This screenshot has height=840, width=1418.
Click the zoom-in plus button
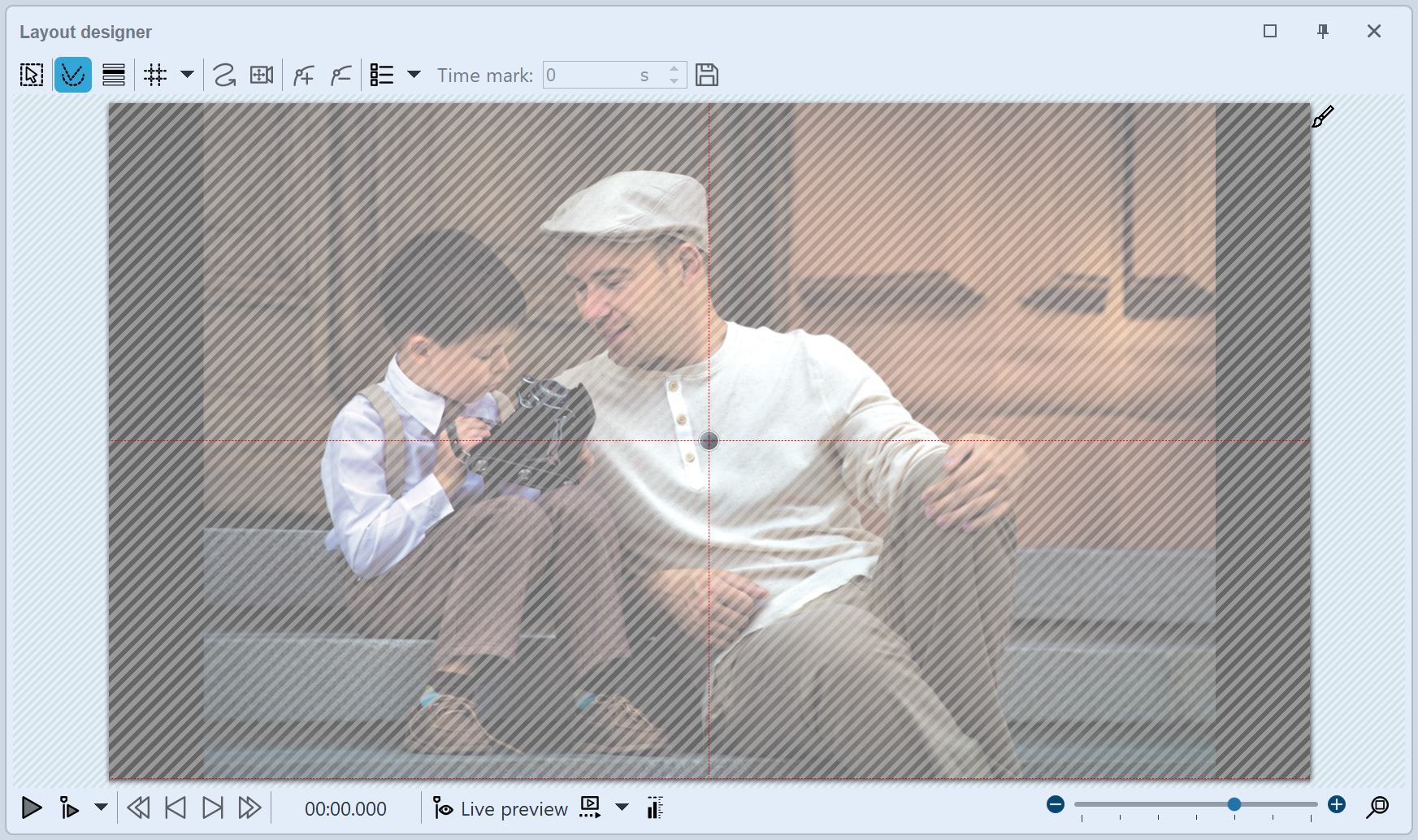[1337, 804]
